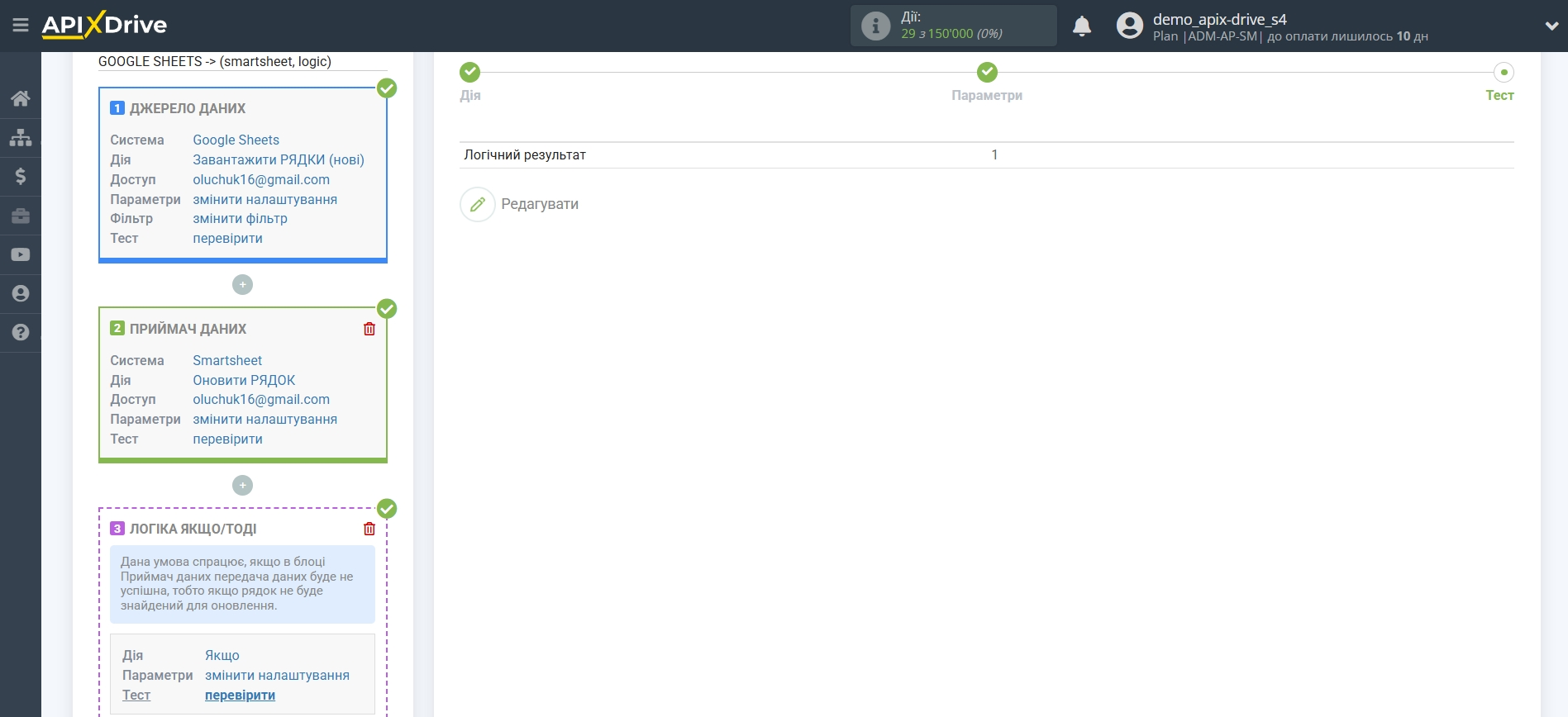Viewport: 1568px width, 717px height.
Task: Open the help question mark icon
Action: tap(21, 332)
